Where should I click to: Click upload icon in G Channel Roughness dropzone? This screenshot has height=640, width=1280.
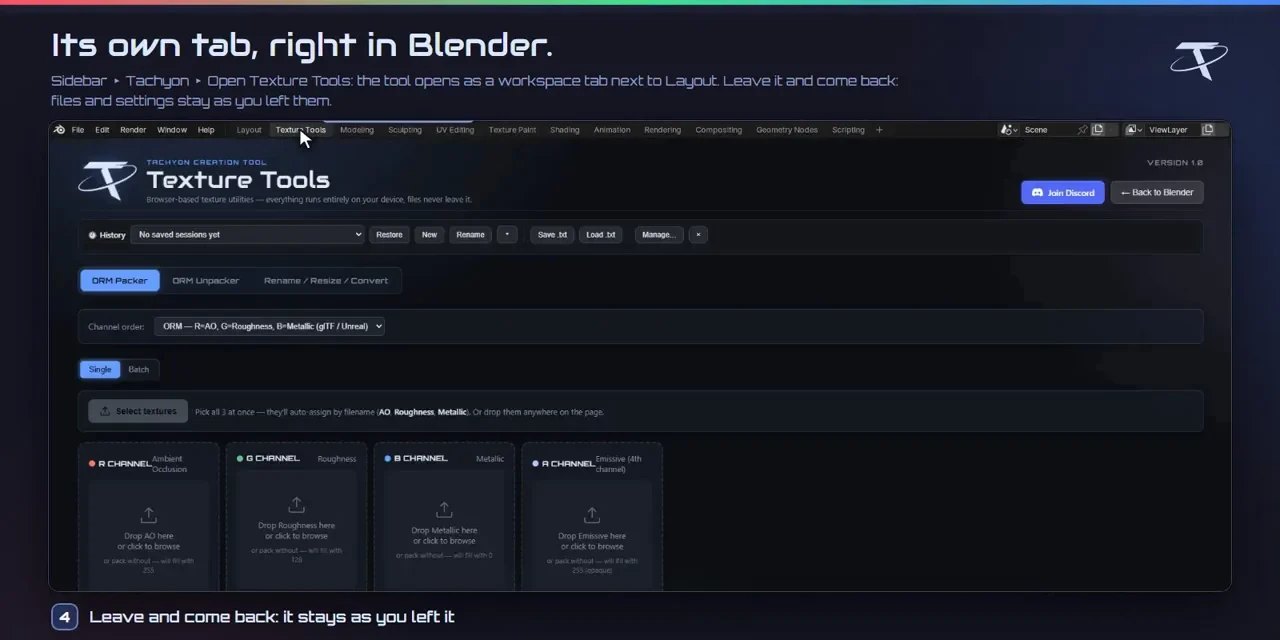coord(296,505)
